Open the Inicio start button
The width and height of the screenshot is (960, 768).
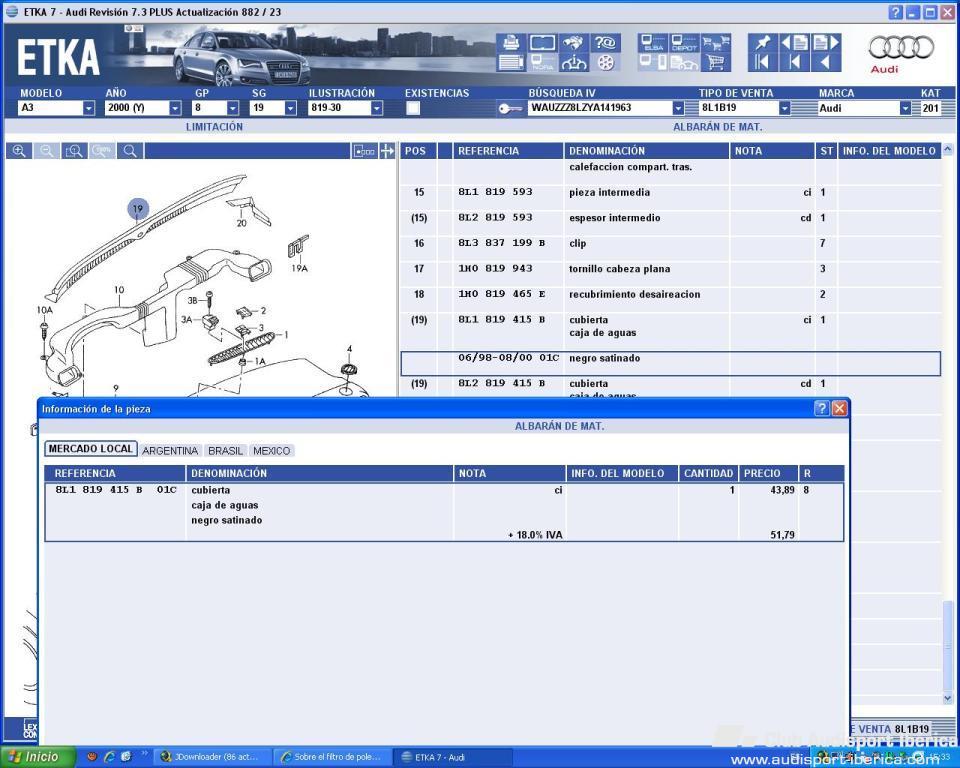point(38,757)
